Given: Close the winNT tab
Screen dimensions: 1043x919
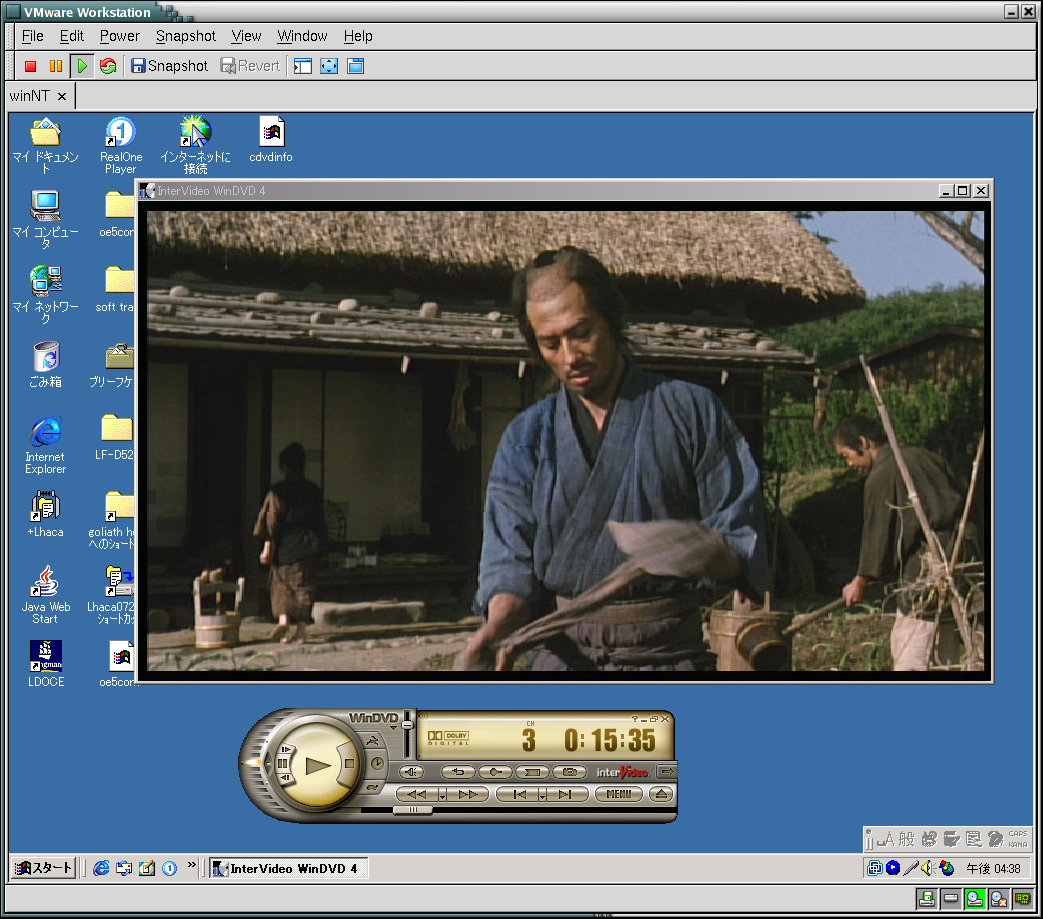Looking at the screenshot, I should click(62, 96).
